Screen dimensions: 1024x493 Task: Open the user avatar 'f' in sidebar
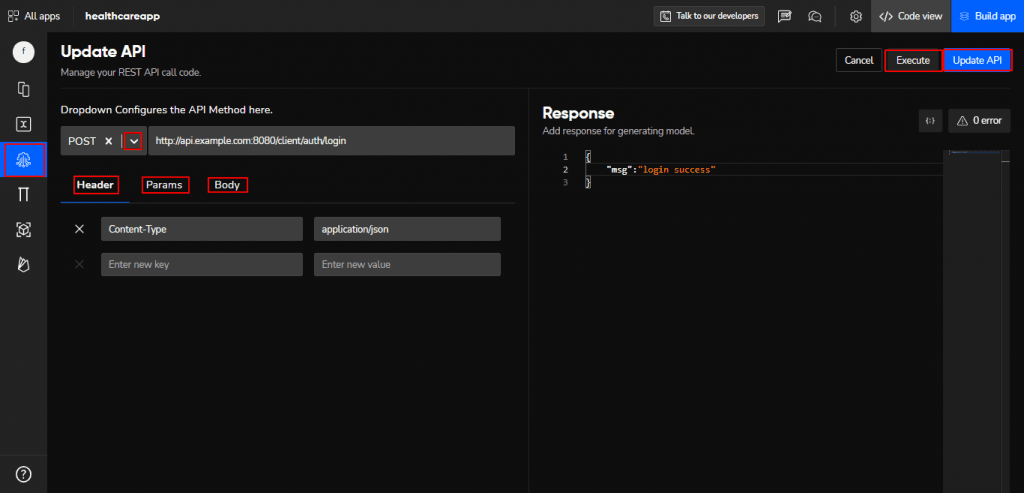click(24, 52)
